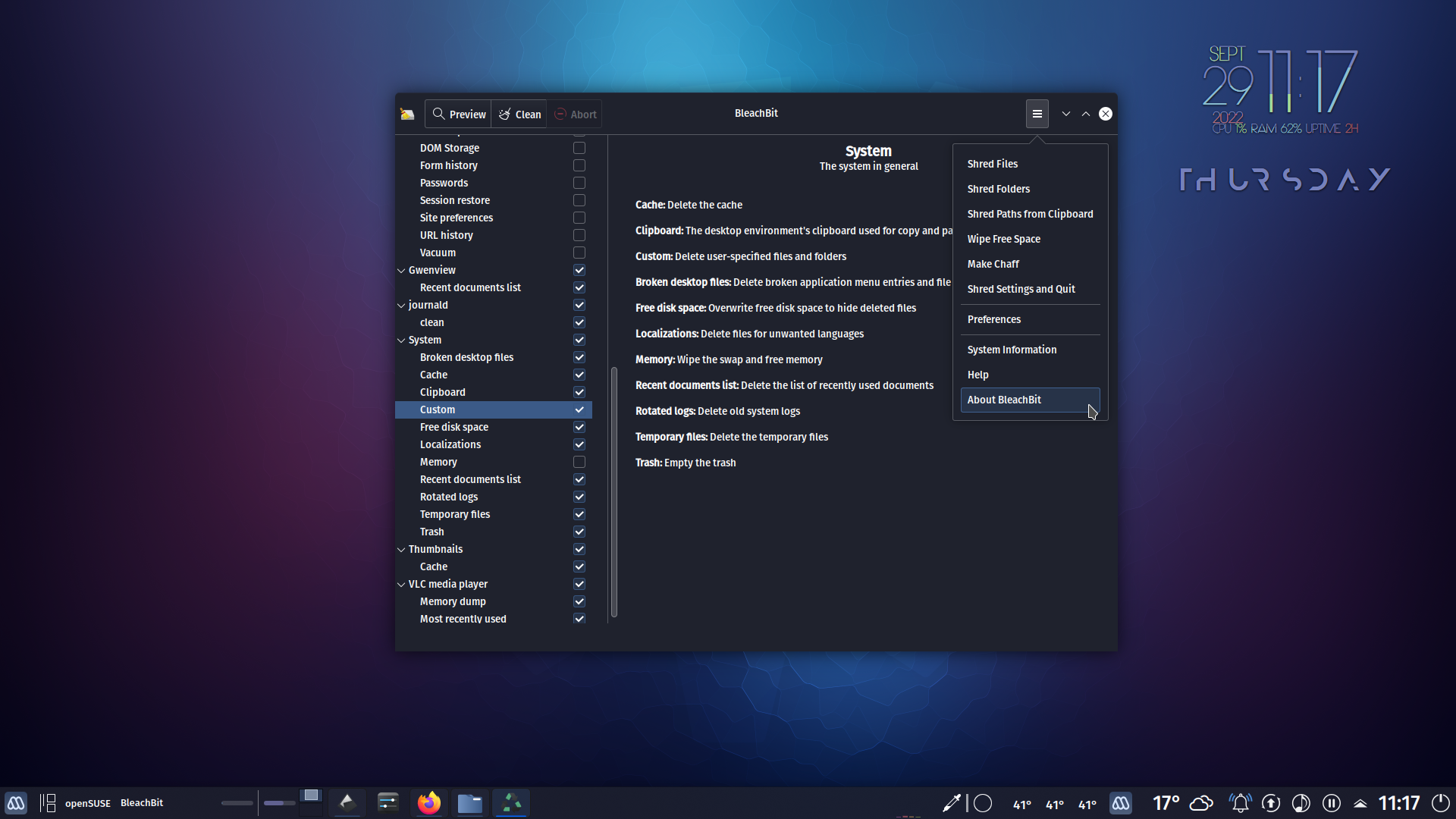Image resolution: width=1456 pixels, height=819 pixels.
Task: Click the 11:17 taskbar clock
Action: [x=1399, y=803]
